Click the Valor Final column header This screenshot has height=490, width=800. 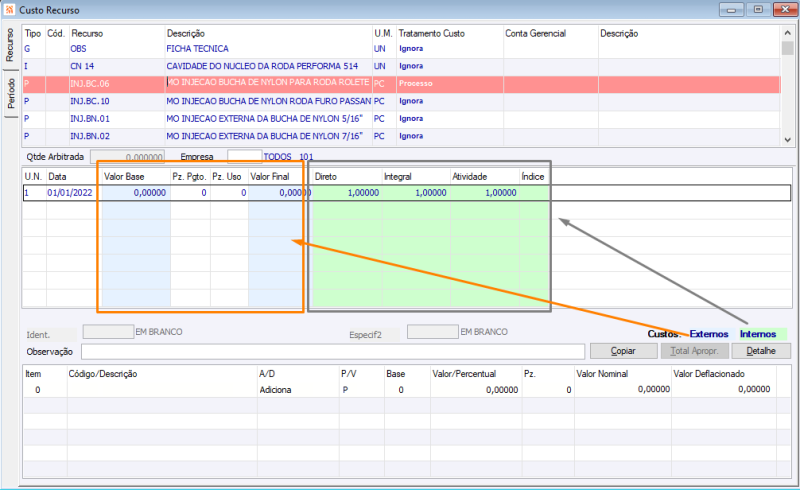[270, 177]
